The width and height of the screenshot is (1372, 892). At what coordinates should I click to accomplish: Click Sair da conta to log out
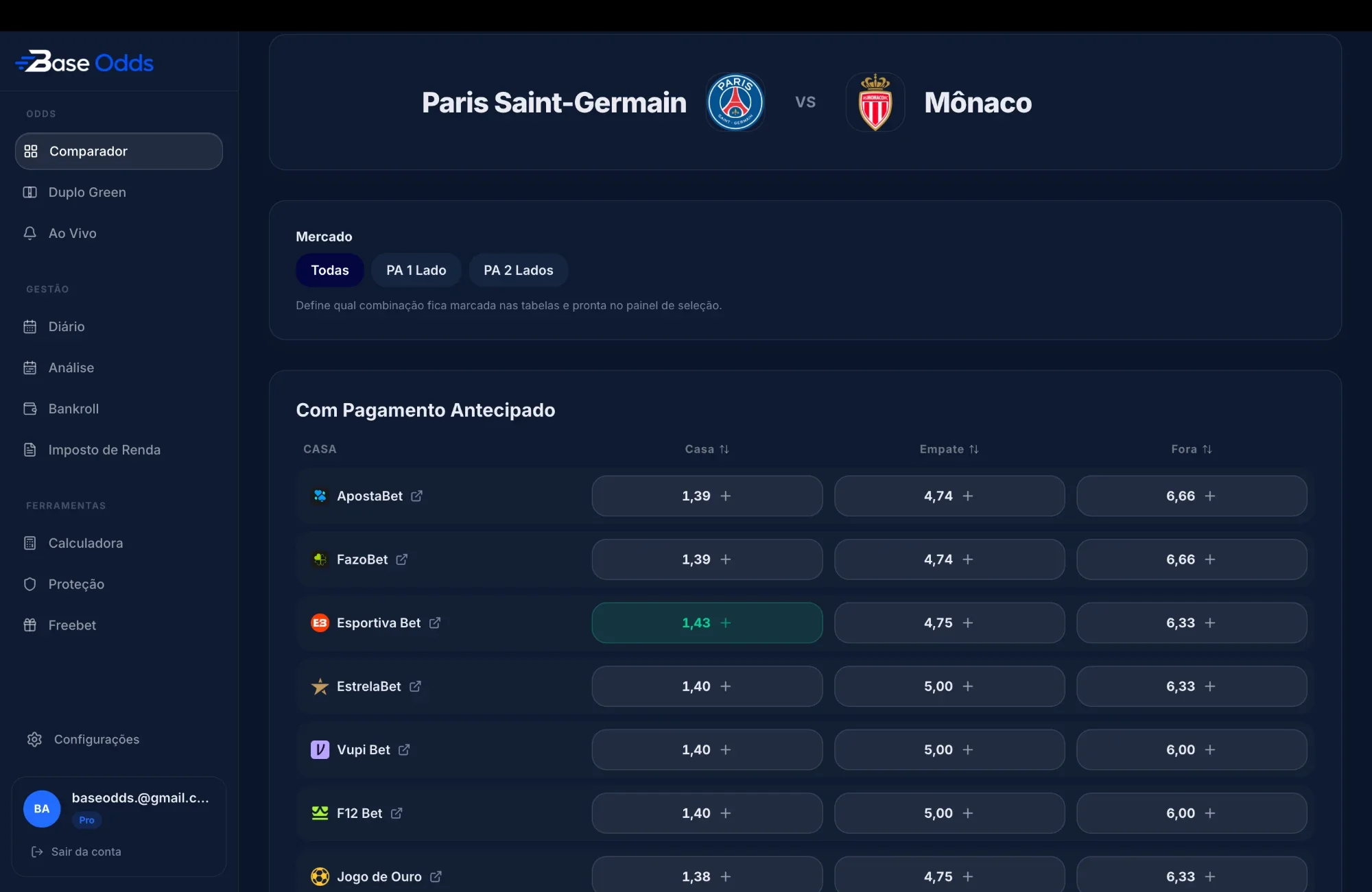coord(76,852)
